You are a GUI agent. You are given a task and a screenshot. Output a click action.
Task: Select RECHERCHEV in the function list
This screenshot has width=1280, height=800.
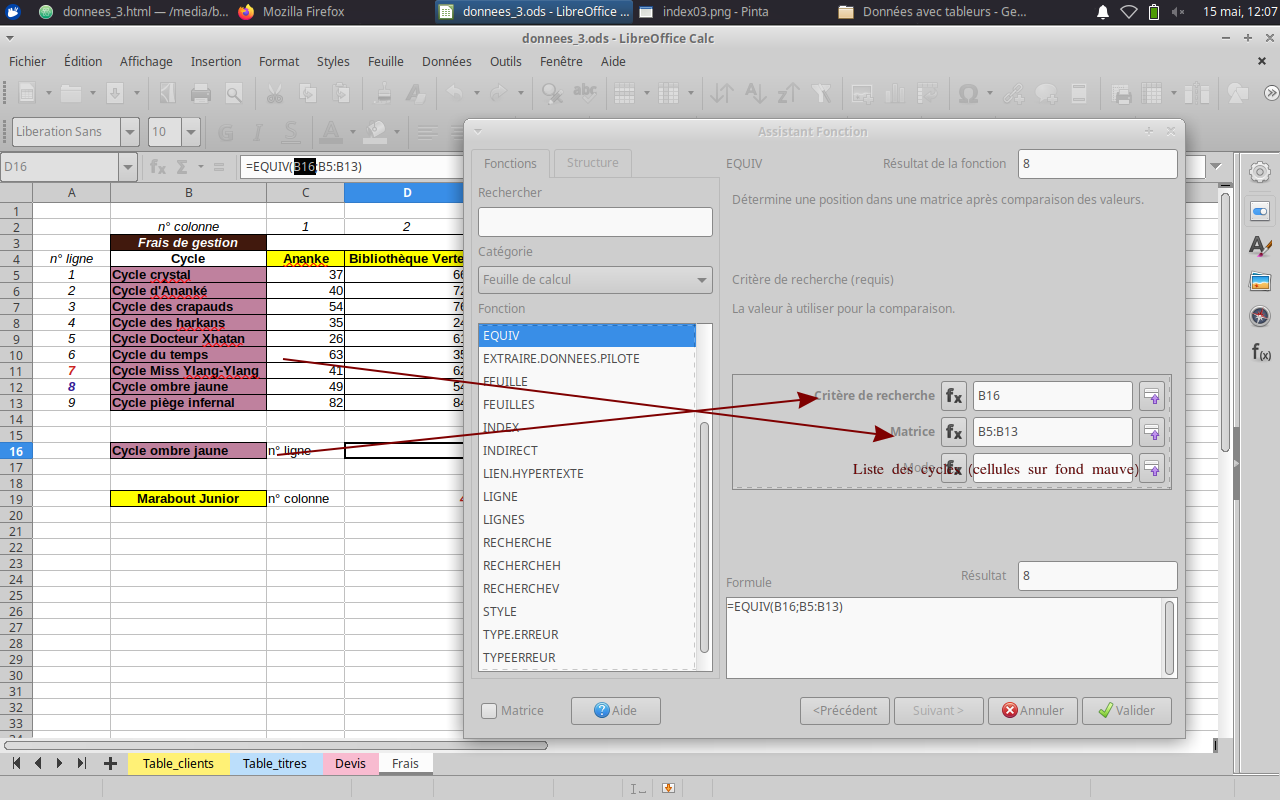coord(520,589)
